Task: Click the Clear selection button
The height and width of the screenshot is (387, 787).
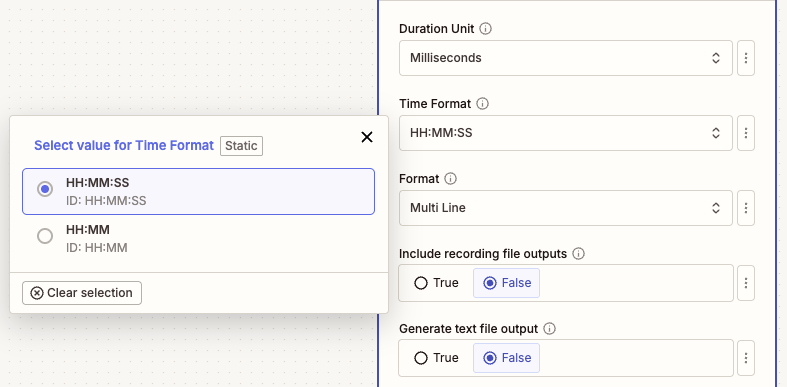Action: 82,293
